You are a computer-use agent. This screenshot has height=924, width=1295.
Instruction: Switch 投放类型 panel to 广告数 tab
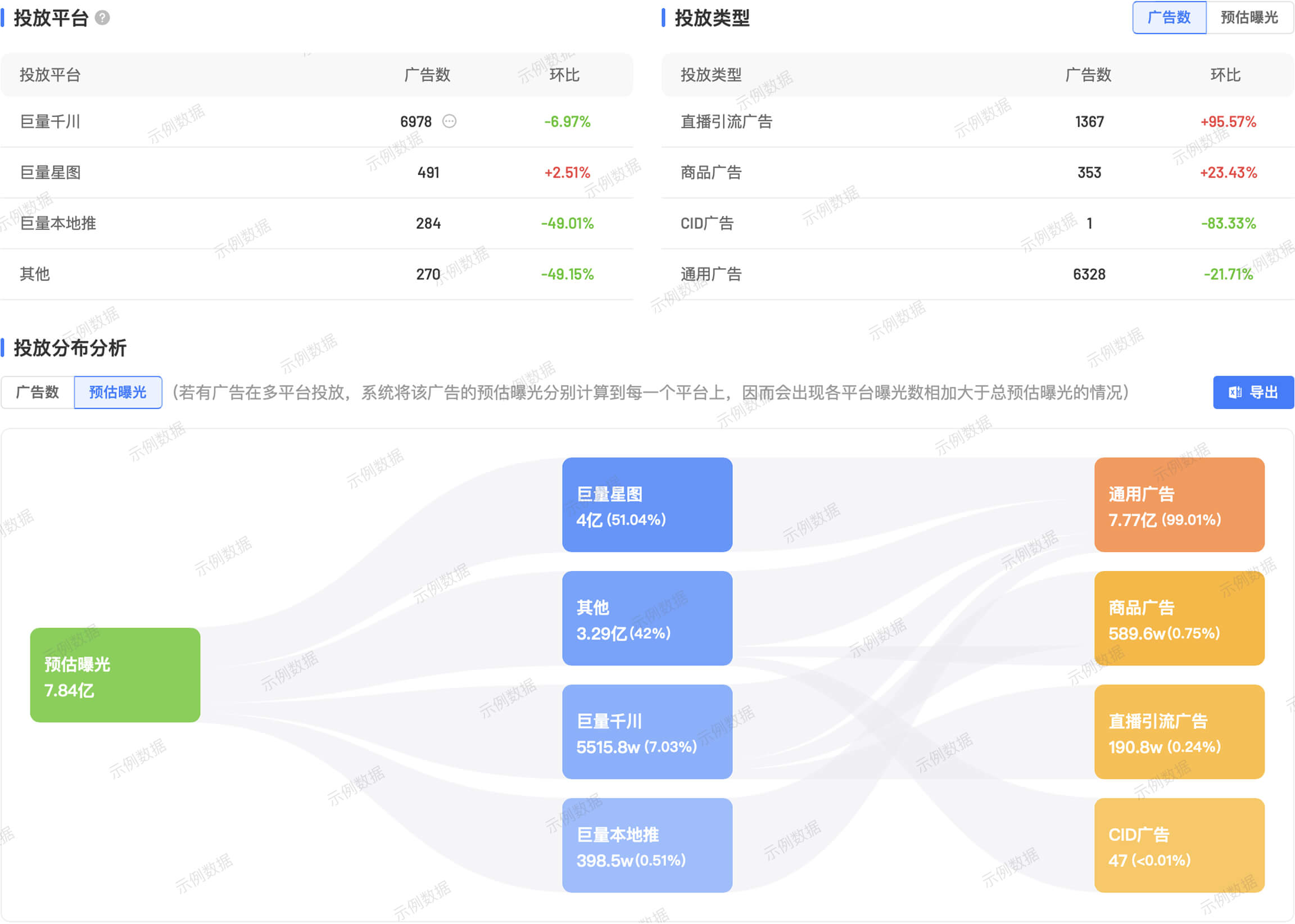1169,17
